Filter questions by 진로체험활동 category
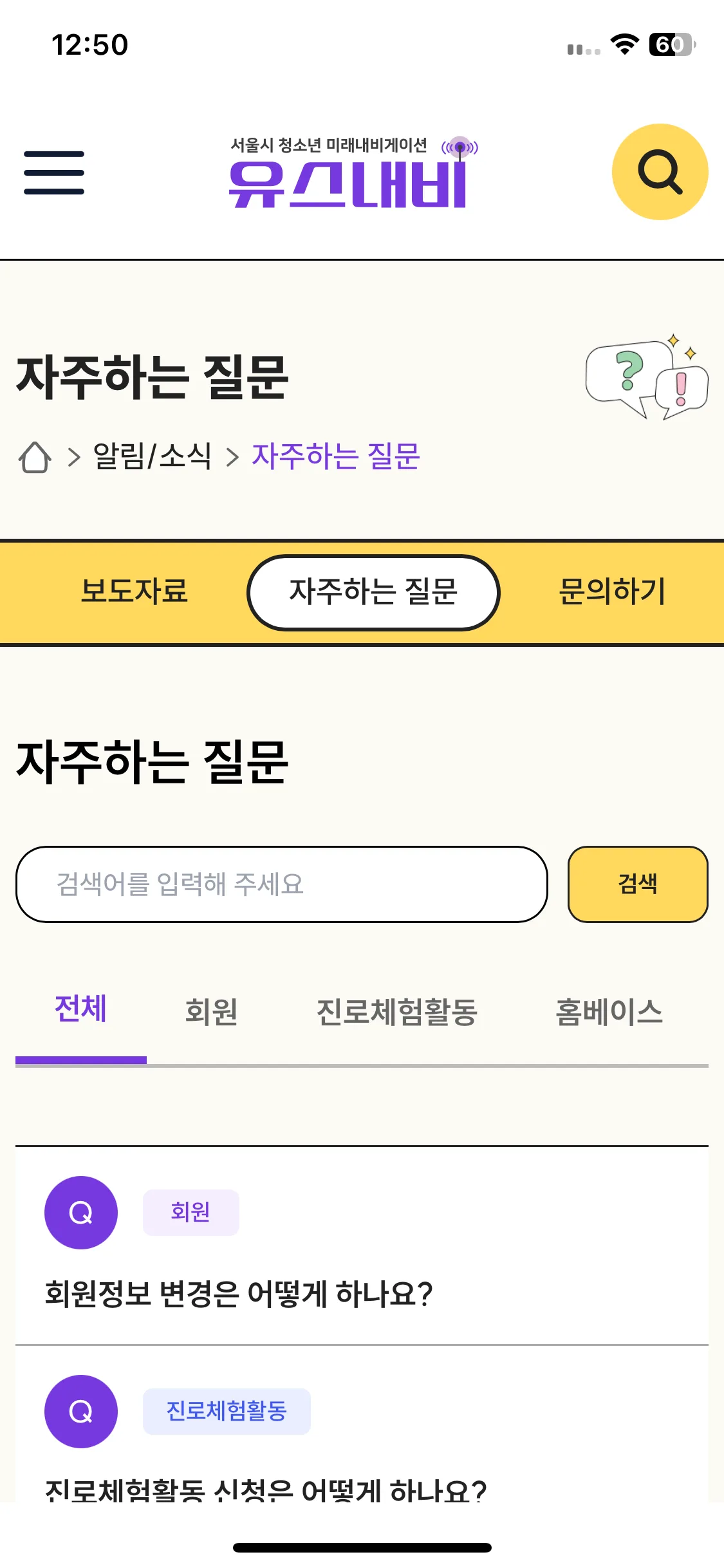Viewport: 724px width, 1568px height. 397,1011
